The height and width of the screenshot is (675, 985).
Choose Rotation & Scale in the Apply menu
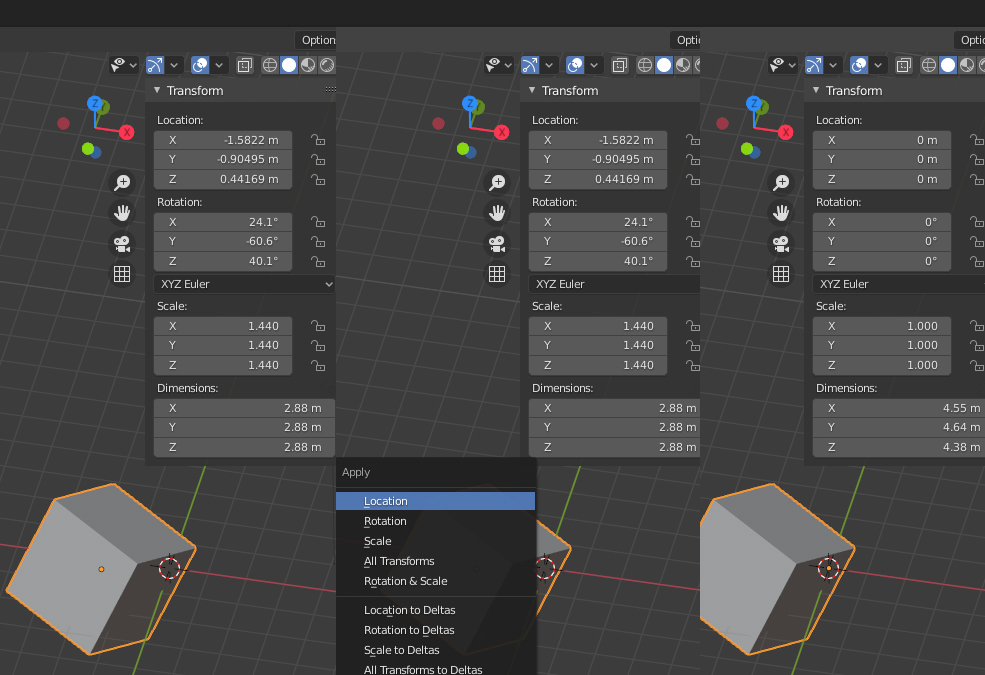(435, 581)
